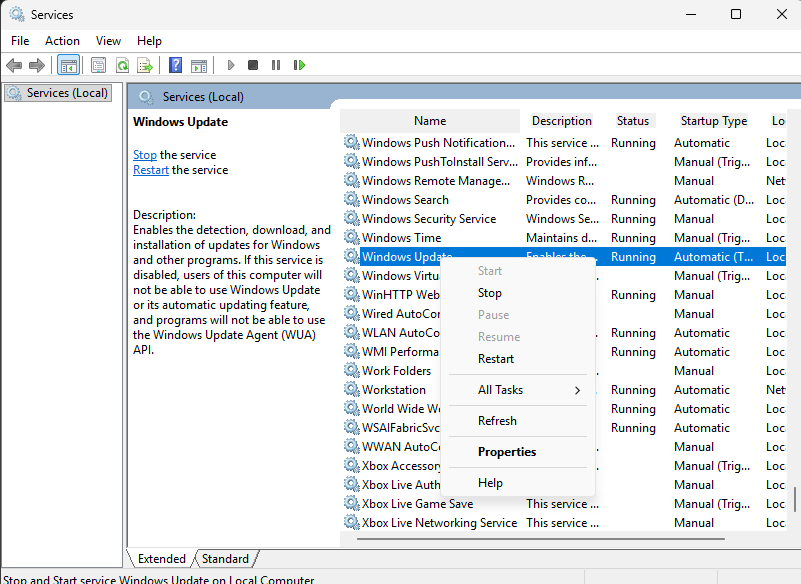Click the Restart the service link
Image resolution: width=801 pixels, height=584 pixels.
[151, 170]
